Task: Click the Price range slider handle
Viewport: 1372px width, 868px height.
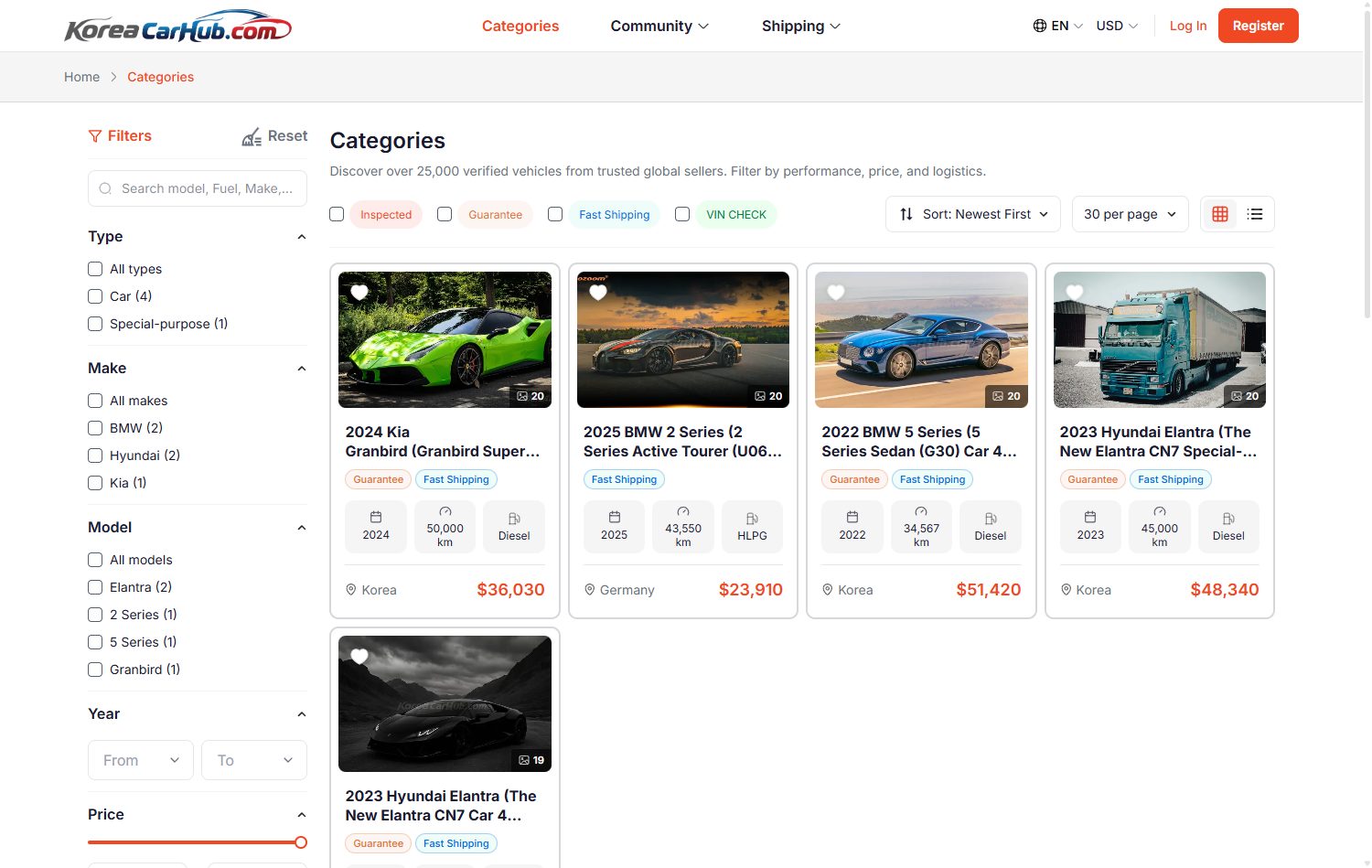Action: tap(301, 842)
